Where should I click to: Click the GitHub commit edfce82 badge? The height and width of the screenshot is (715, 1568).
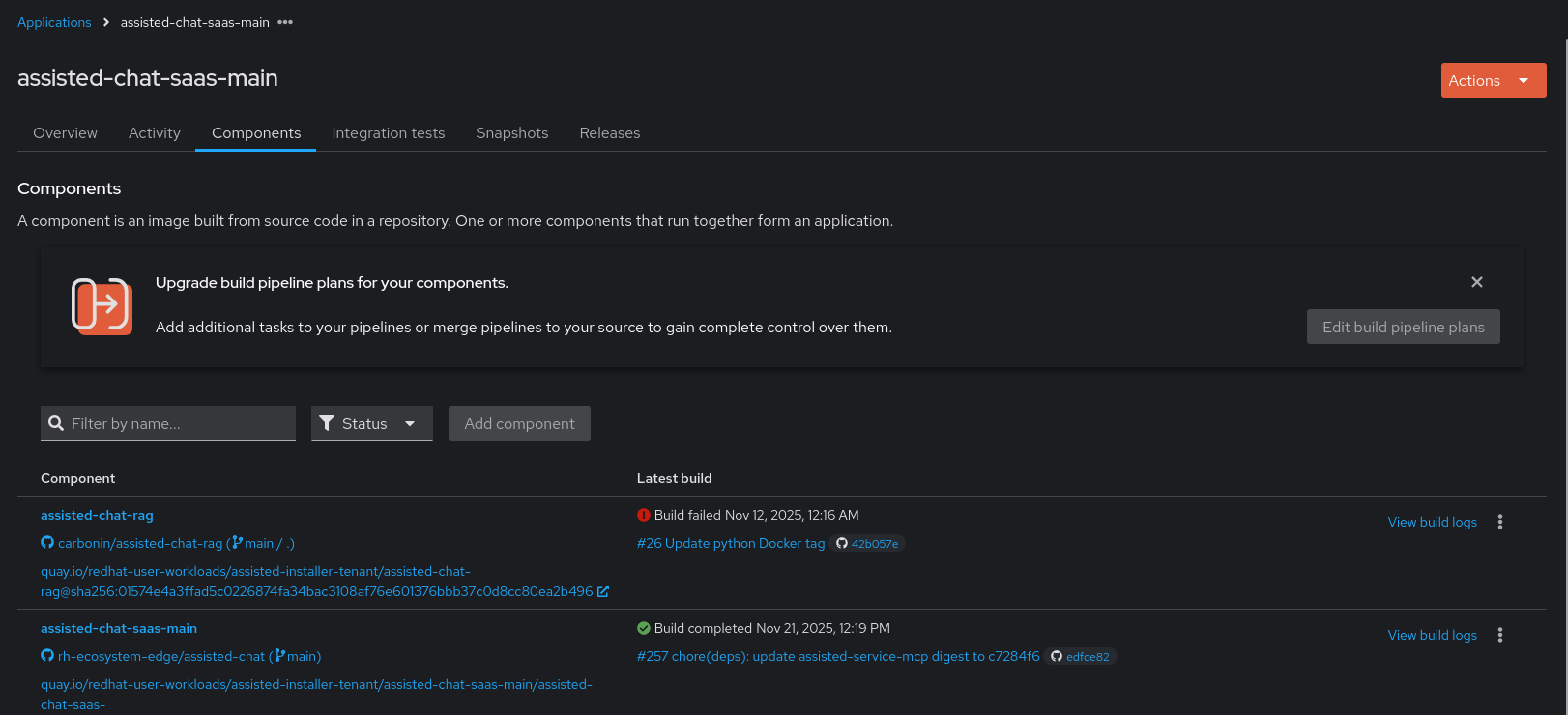coord(1080,657)
